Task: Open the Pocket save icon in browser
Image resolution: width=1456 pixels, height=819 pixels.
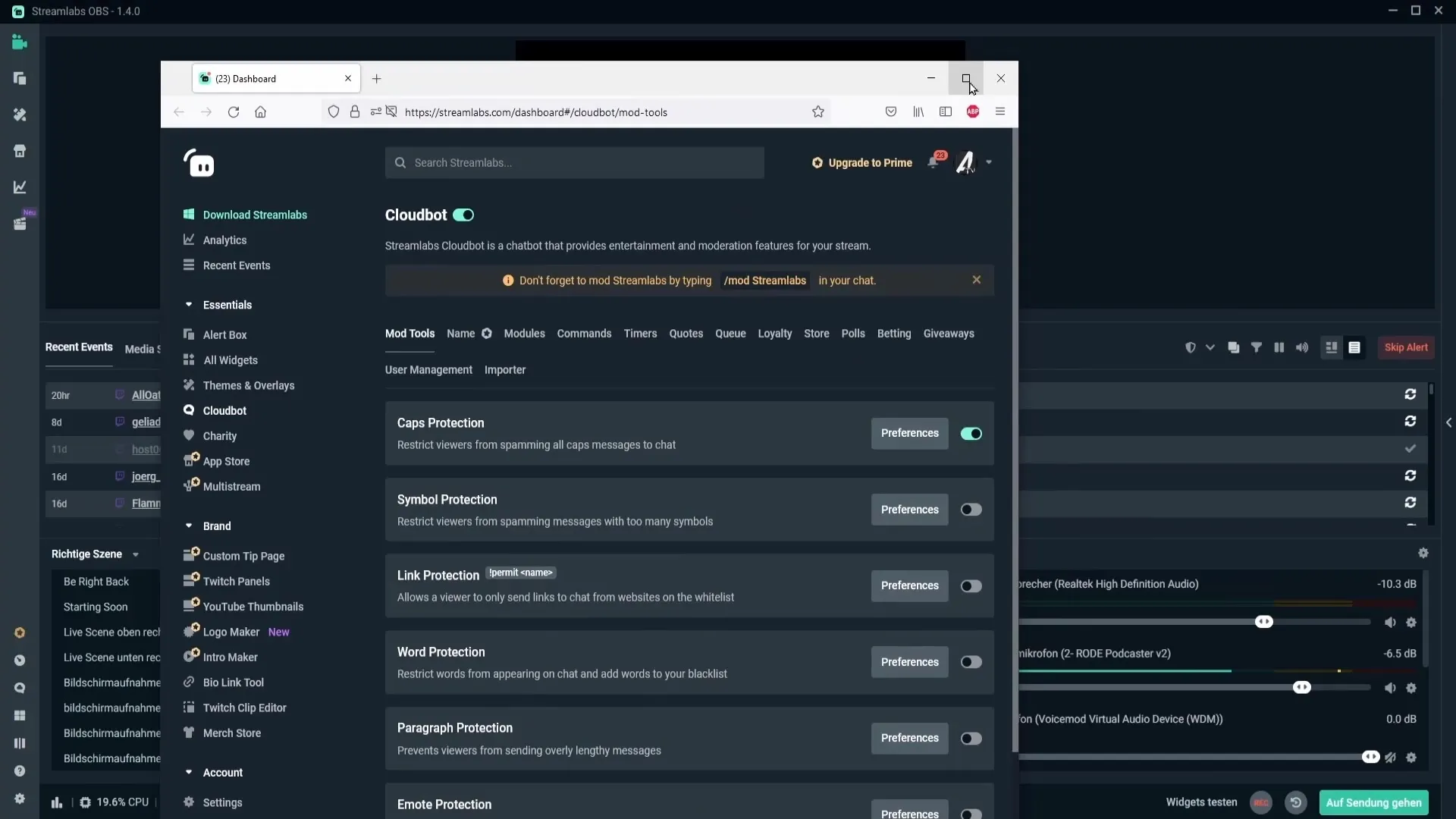Action: tap(891, 112)
